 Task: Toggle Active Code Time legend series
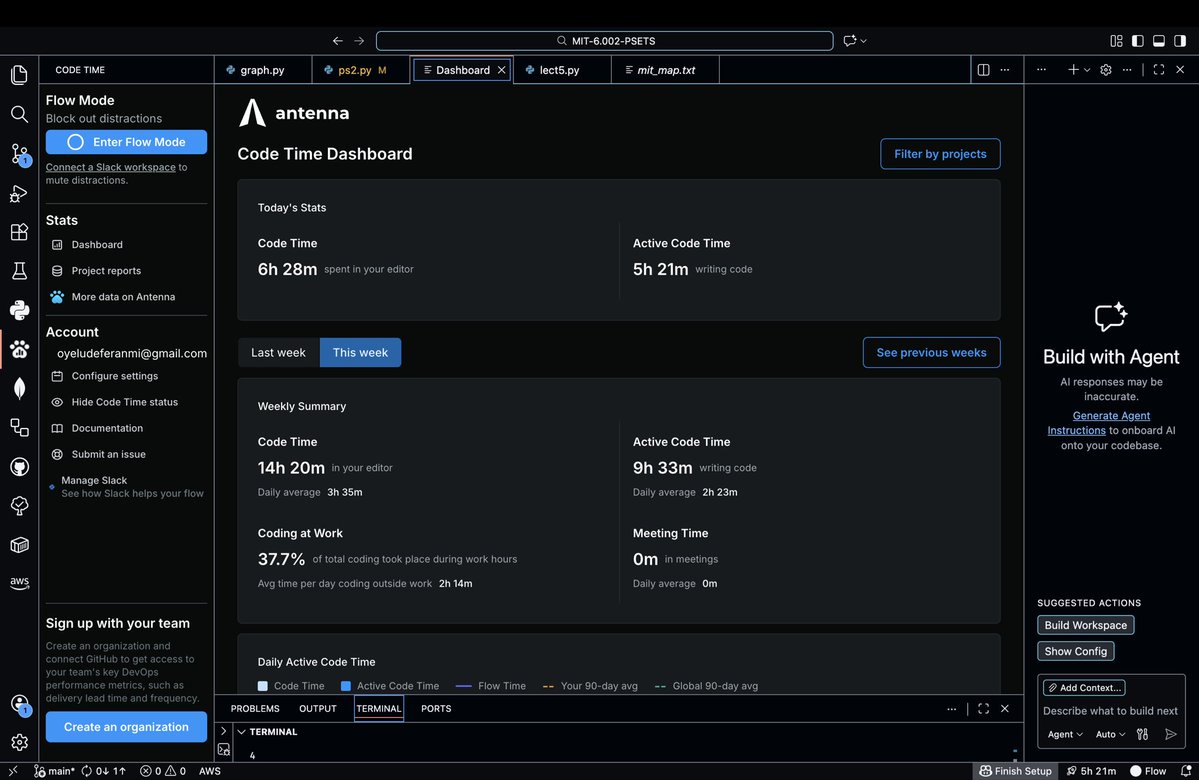390,686
